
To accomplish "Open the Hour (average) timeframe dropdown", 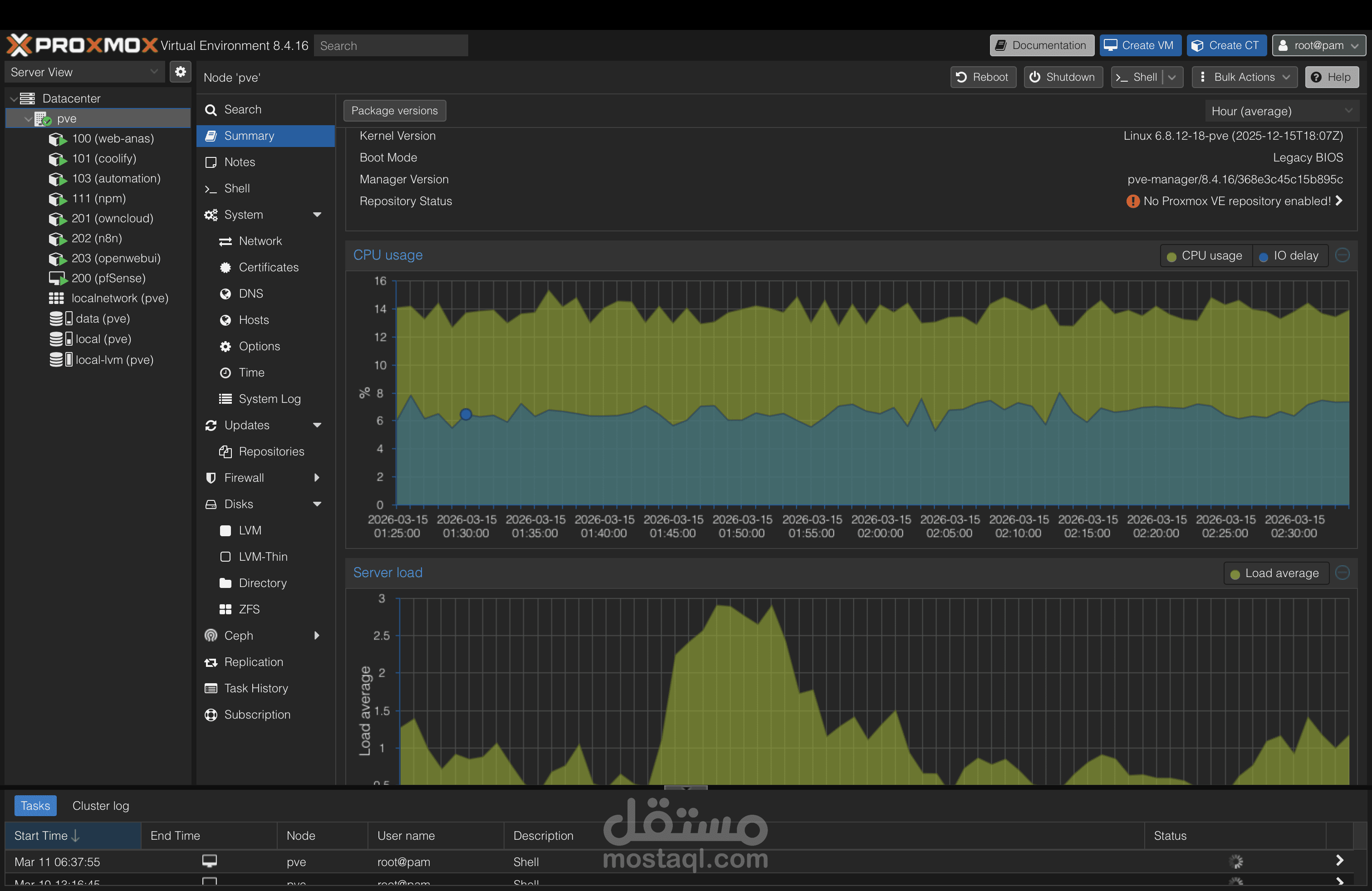I will [x=1280, y=111].
